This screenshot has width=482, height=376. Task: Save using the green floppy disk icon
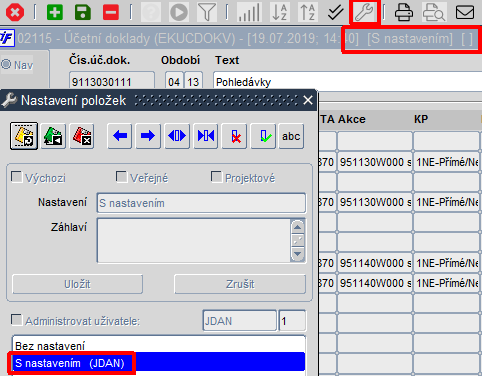click(x=83, y=12)
